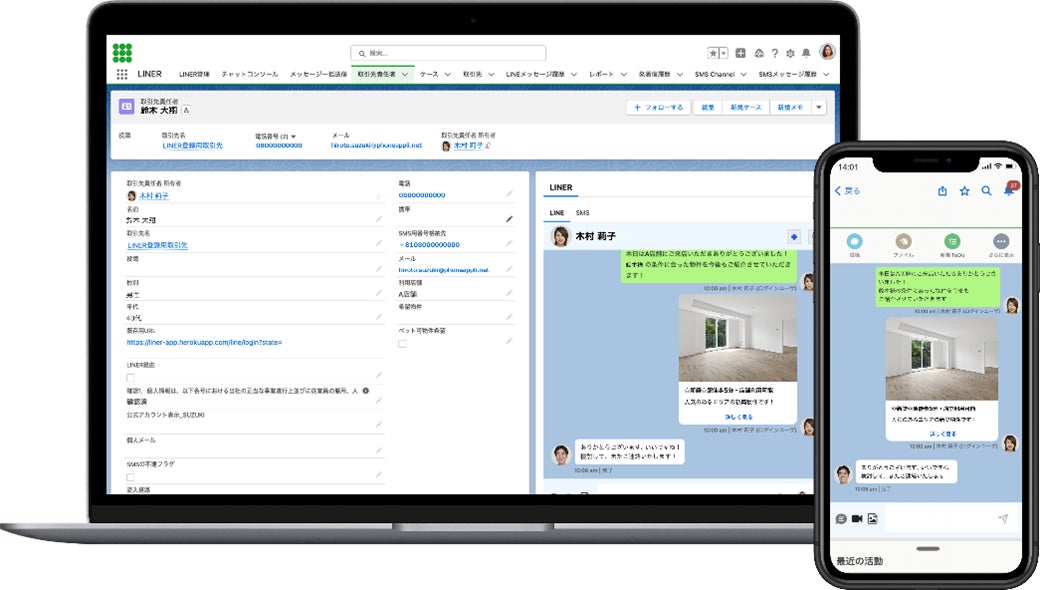1040x590 pixels.
Task: Select the LINE tab in chat panel
Action: pos(556,213)
